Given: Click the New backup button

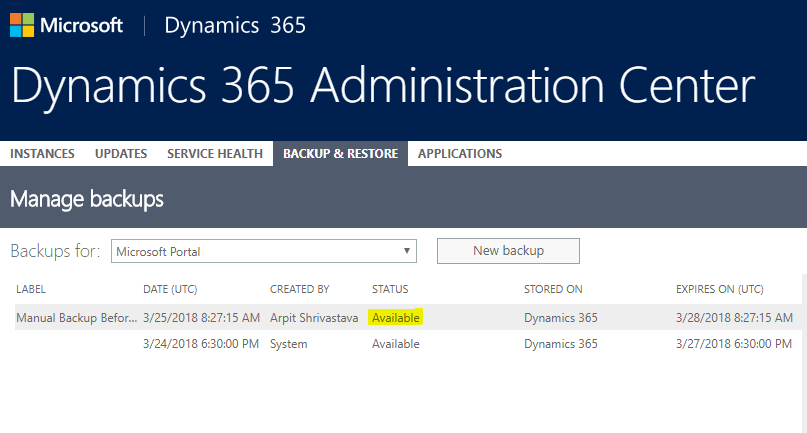Looking at the screenshot, I should [508, 251].
